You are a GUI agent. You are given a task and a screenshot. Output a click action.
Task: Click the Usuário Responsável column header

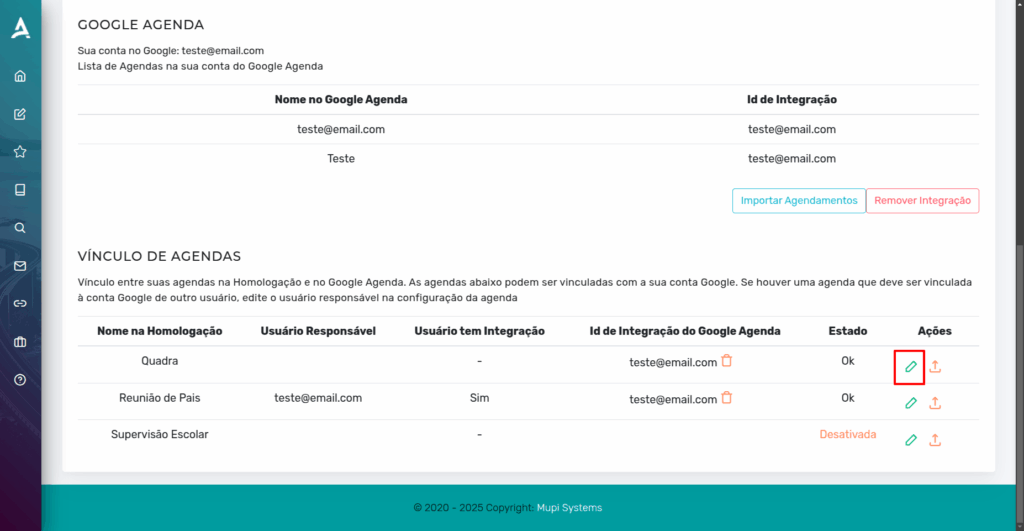pyautogui.click(x=318, y=331)
